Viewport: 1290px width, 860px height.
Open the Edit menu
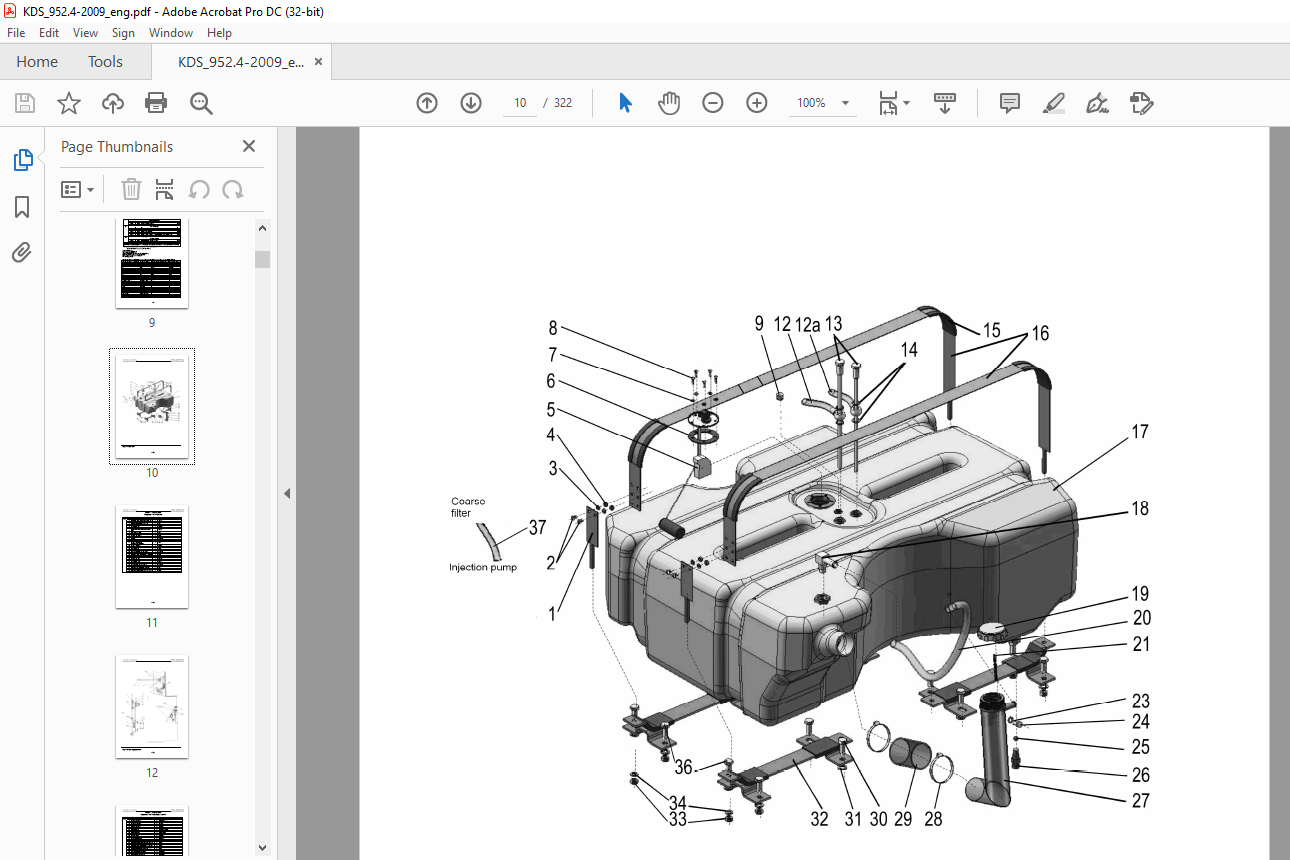point(49,33)
